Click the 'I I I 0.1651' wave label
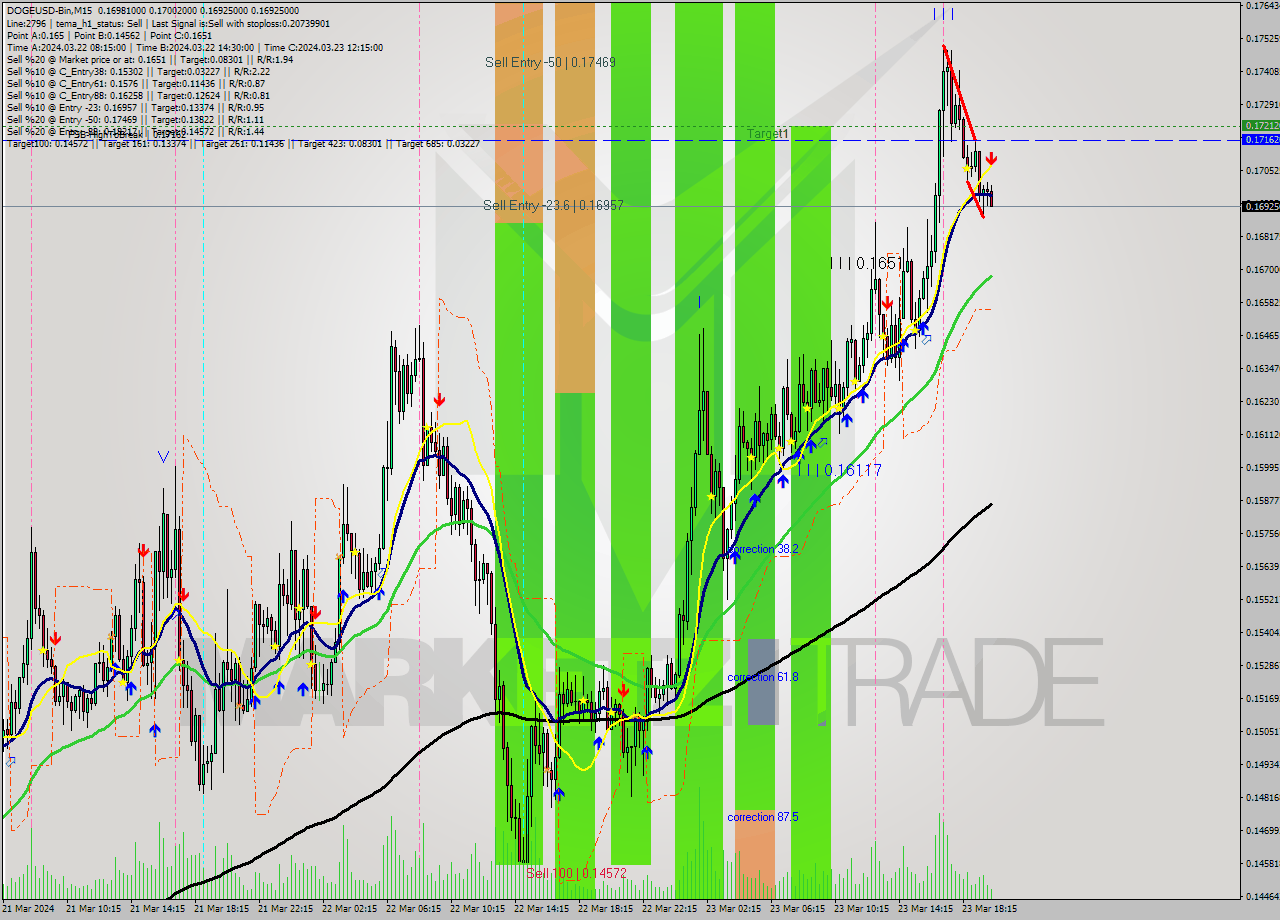 pyautogui.click(x=867, y=263)
